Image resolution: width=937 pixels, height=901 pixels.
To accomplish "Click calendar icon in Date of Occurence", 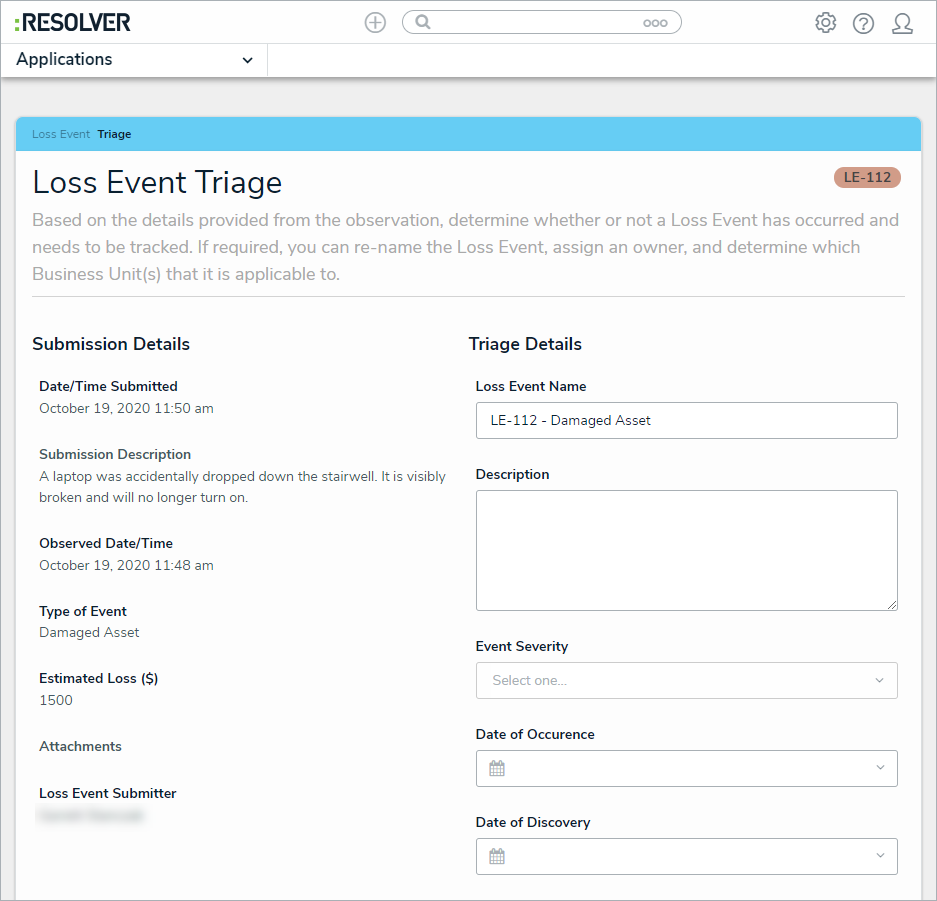I will pos(497,768).
